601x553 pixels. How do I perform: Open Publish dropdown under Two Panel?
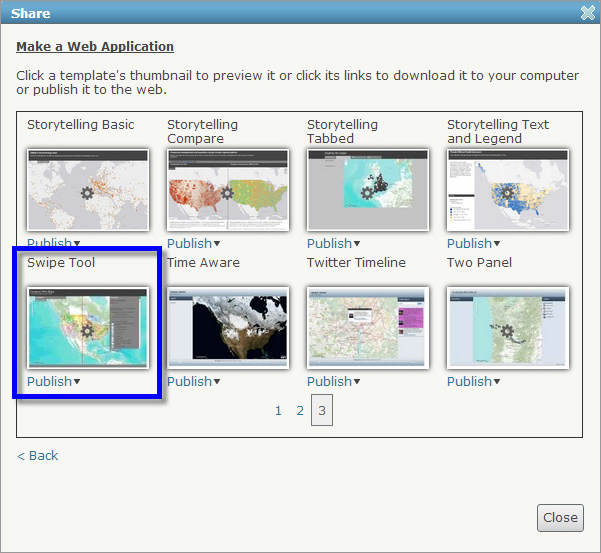(x=473, y=381)
